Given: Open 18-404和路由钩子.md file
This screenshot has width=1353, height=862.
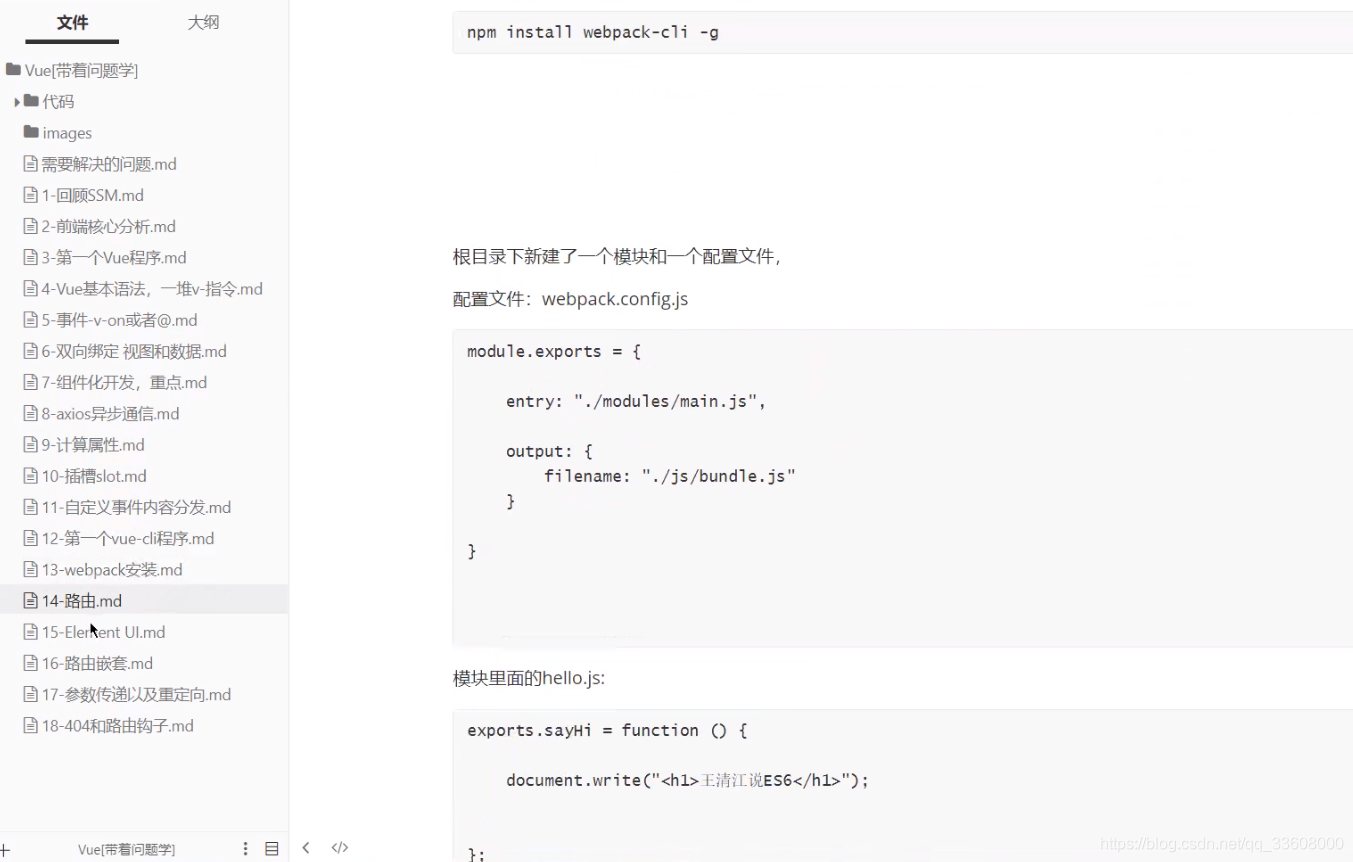Looking at the screenshot, I should (x=117, y=725).
